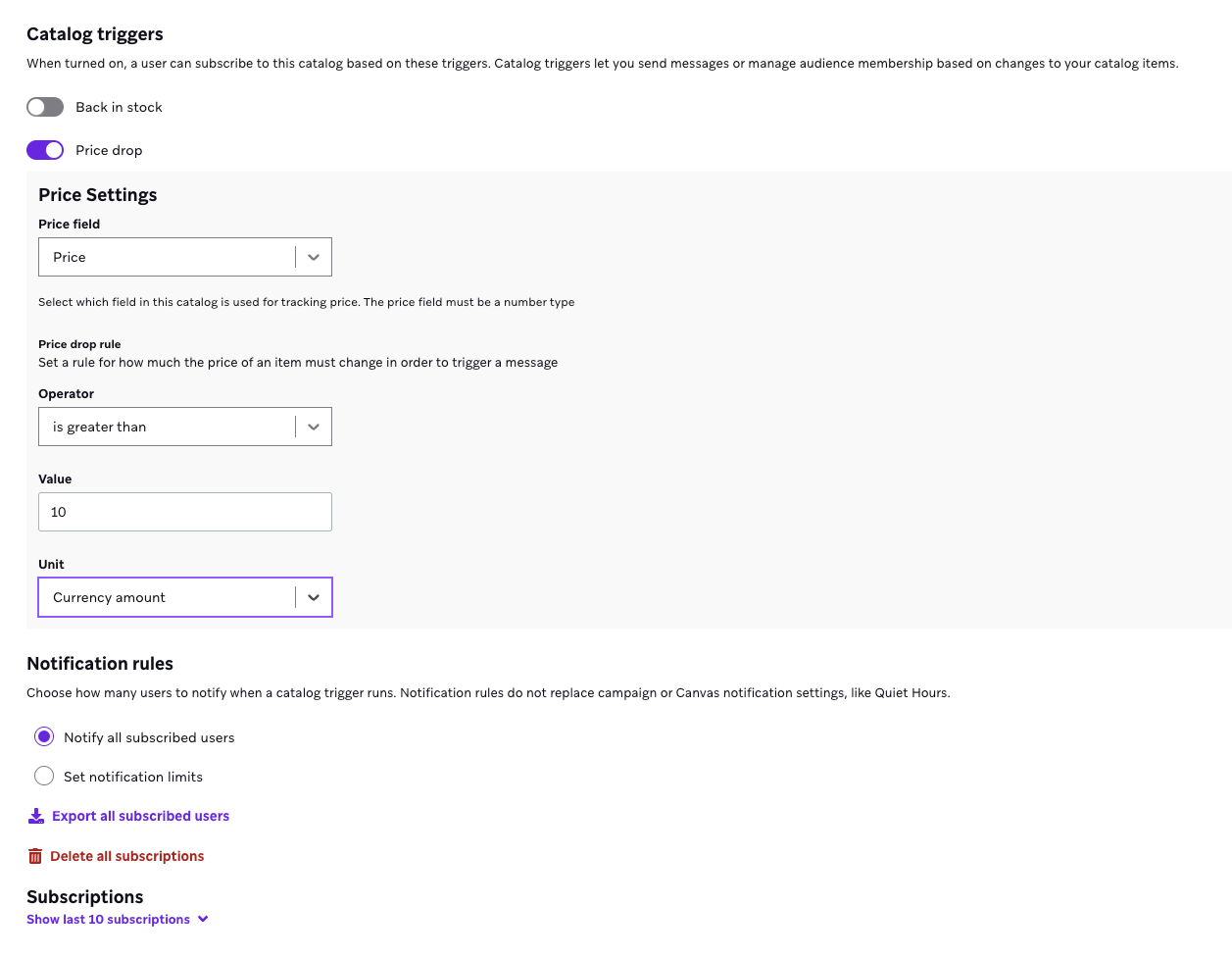Select Notify all subscribed users radio button
This screenshot has width=1232, height=958.
click(44, 736)
